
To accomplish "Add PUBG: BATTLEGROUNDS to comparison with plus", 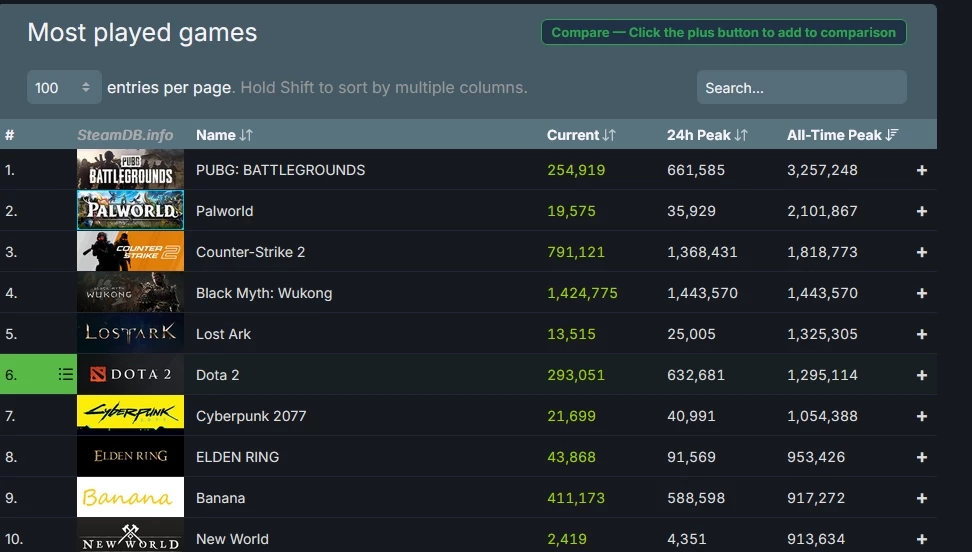I will 921,170.
